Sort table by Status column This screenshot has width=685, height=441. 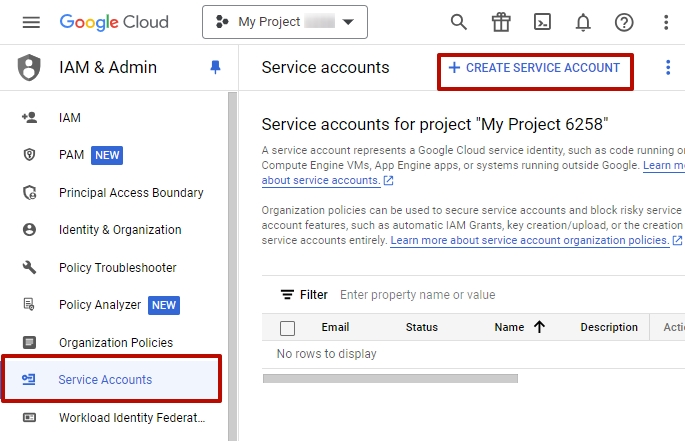tap(422, 327)
